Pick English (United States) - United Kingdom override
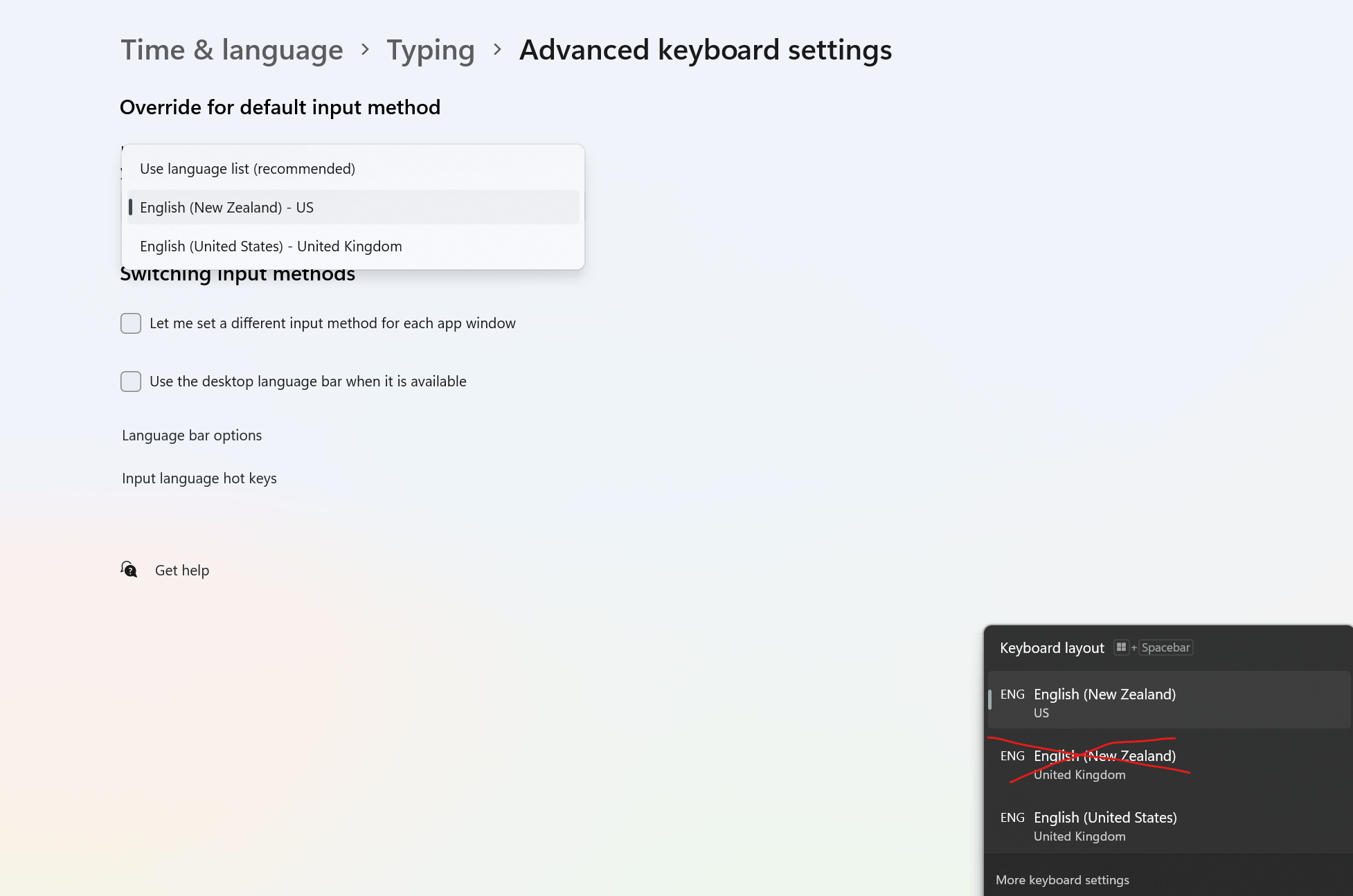Viewport: 1353px width, 896px height. tap(271, 246)
